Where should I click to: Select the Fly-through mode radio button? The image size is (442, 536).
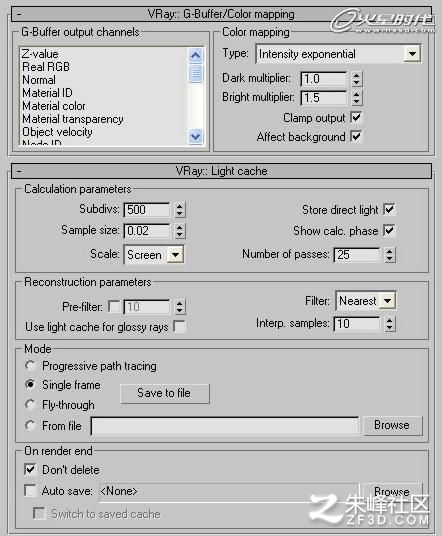[x=30, y=405]
